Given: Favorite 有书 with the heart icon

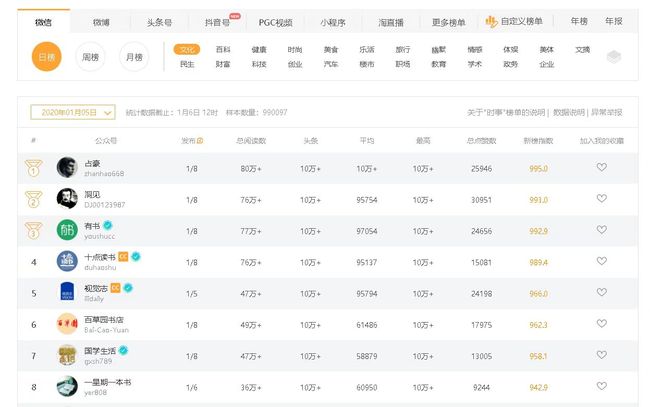Looking at the screenshot, I should coord(601,230).
